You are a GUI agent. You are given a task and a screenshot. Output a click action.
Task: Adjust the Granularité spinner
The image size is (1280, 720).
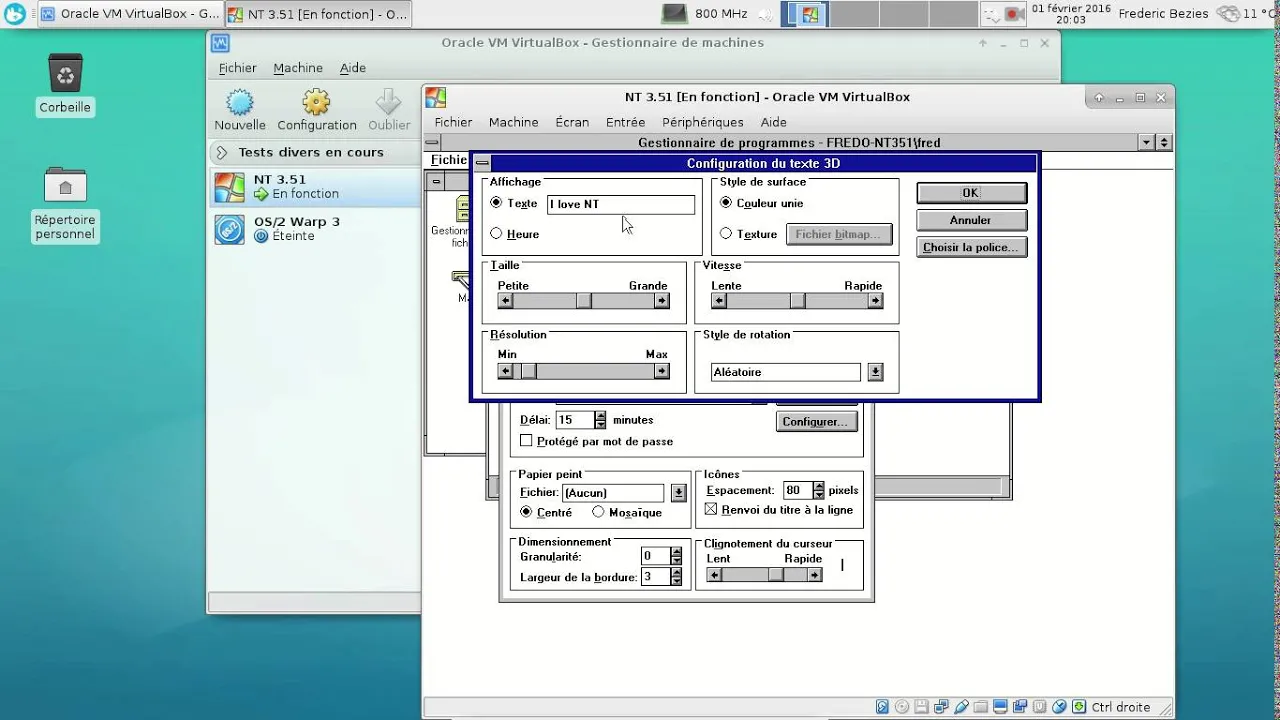pyautogui.click(x=676, y=556)
